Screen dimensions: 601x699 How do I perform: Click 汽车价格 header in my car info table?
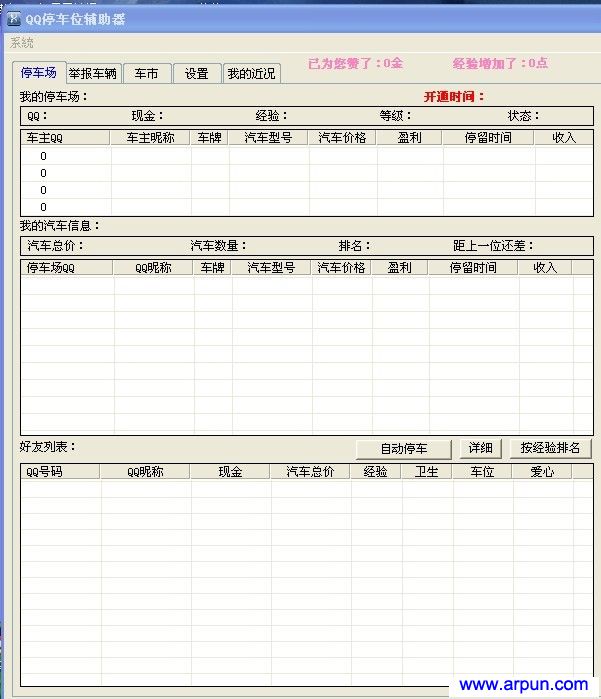coord(342,267)
